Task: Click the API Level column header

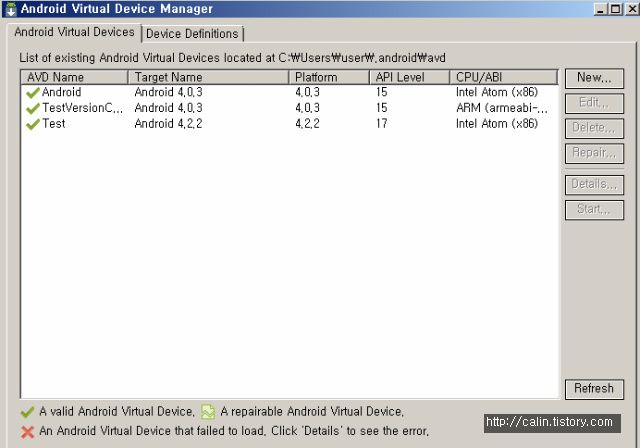Action: [x=409, y=77]
